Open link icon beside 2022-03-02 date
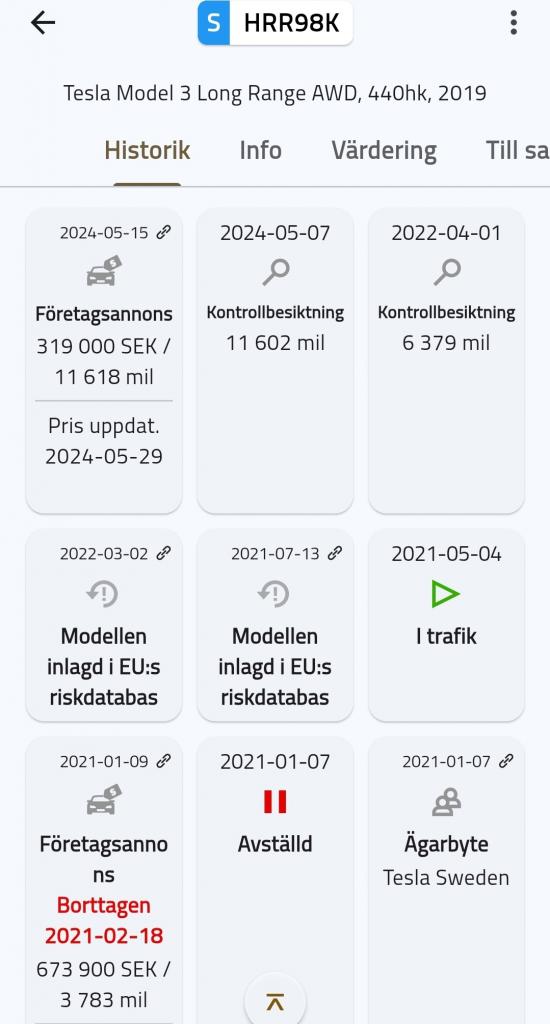This screenshot has width=550, height=1024. click(x=163, y=553)
